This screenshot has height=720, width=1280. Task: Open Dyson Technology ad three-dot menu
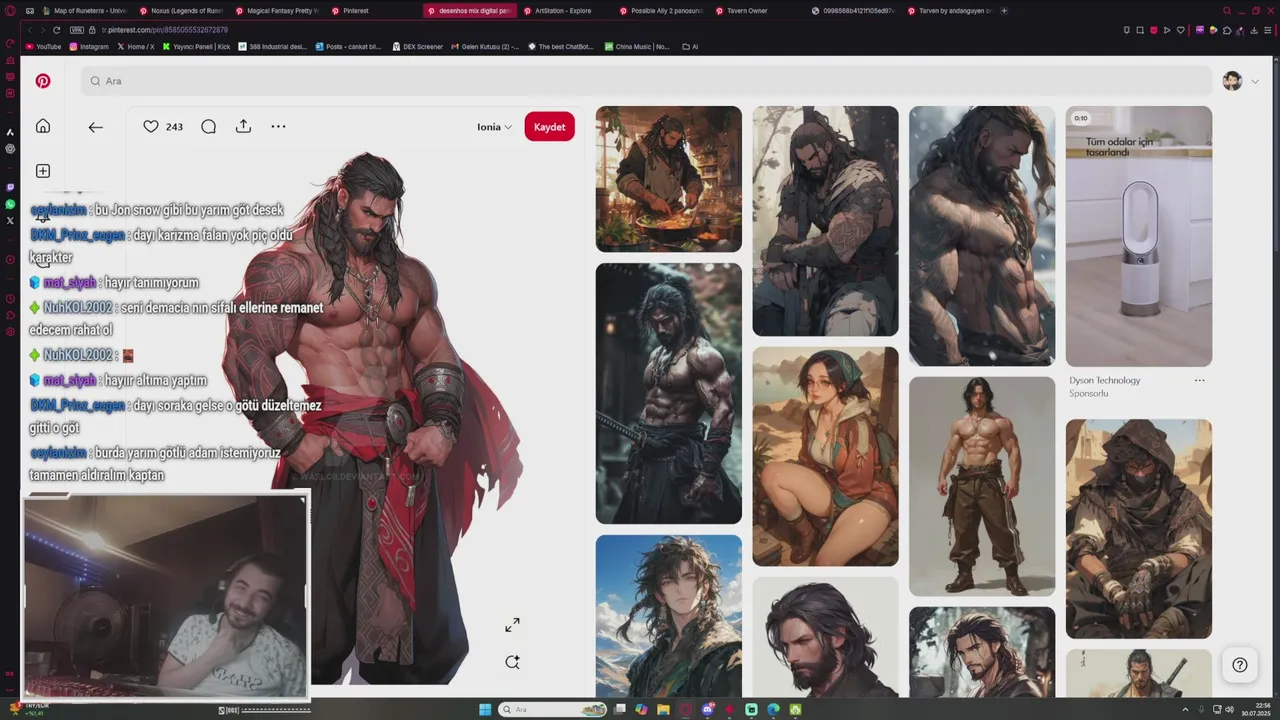click(1199, 380)
